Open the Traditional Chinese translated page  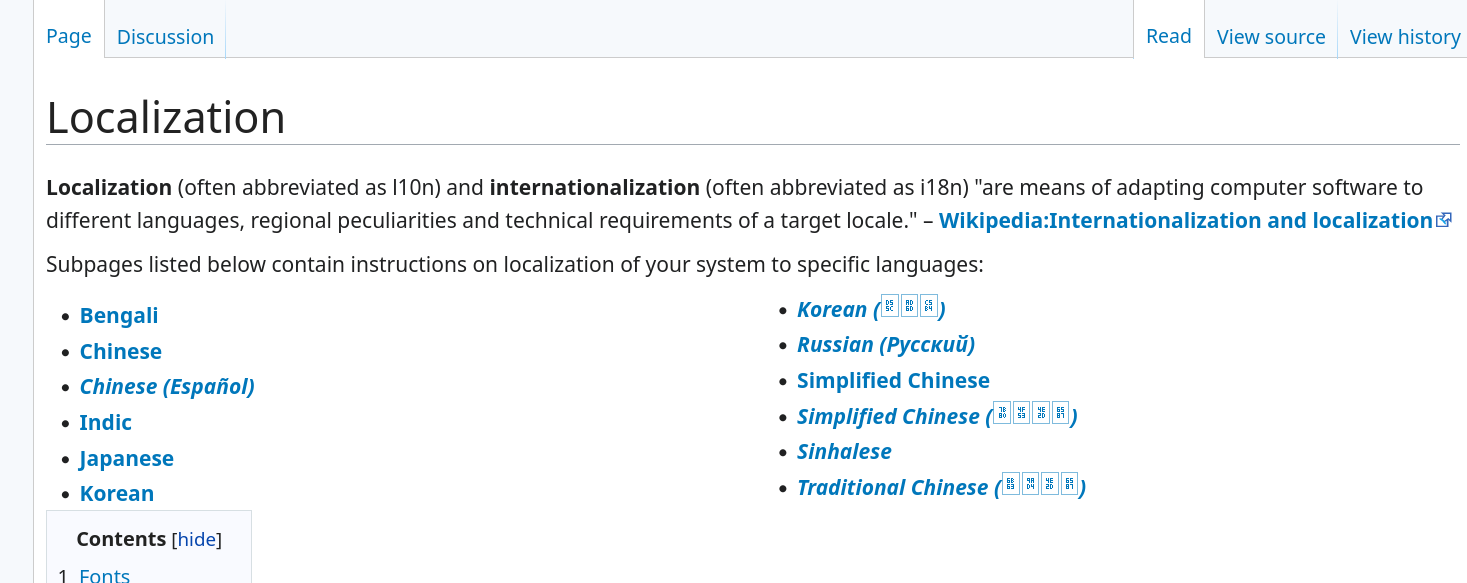click(x=940, y=488)
